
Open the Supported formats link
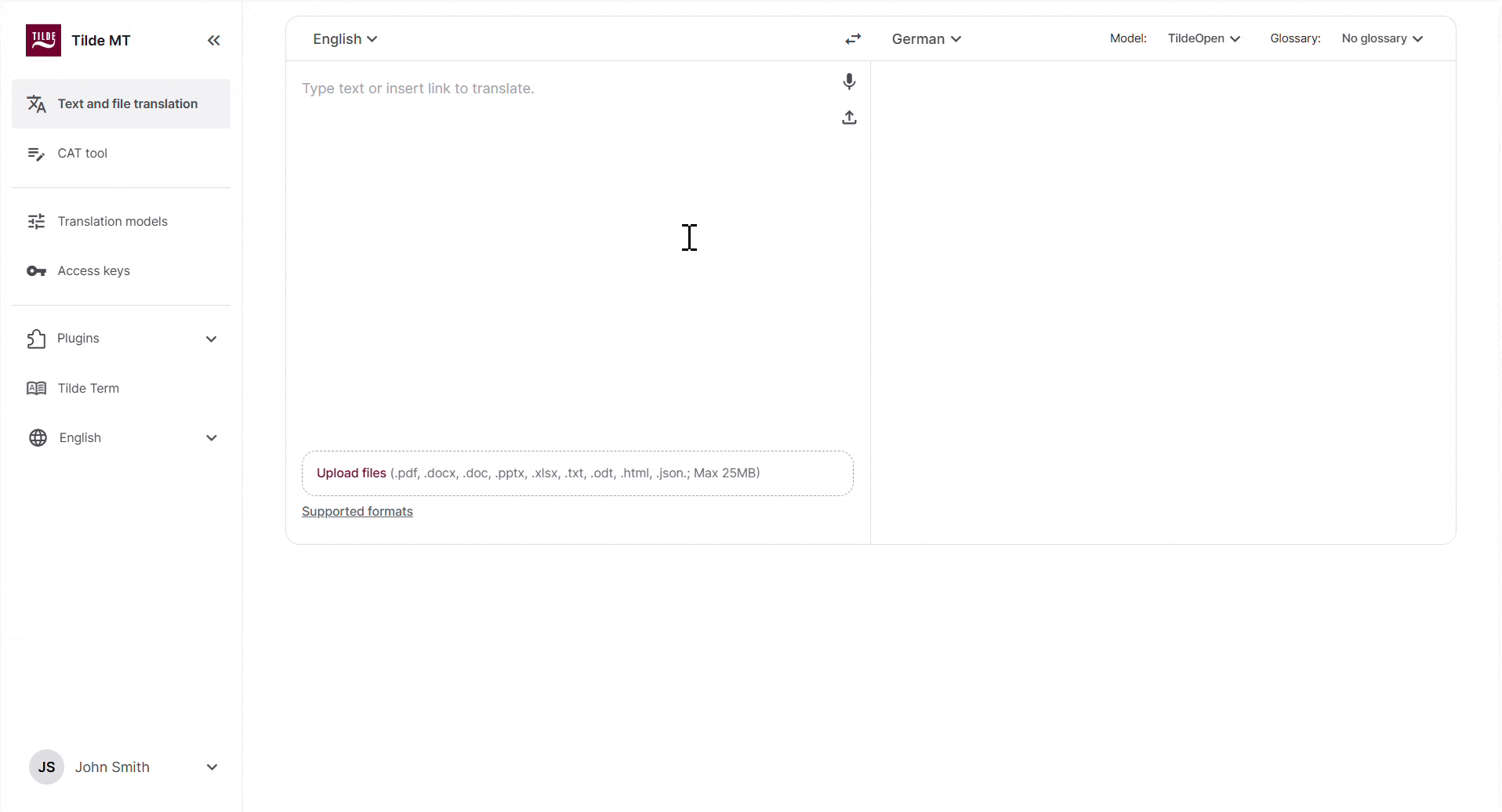click(357, 511)
